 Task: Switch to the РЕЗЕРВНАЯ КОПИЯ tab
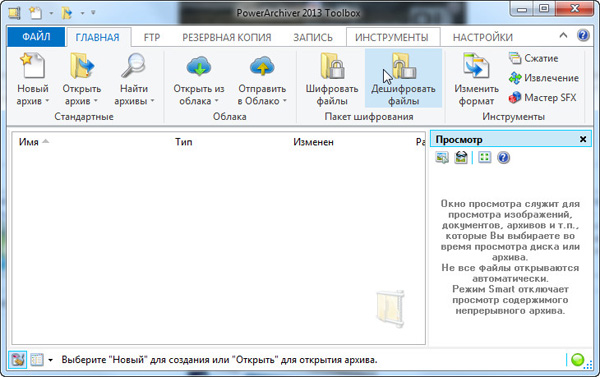tap(227, 37)
